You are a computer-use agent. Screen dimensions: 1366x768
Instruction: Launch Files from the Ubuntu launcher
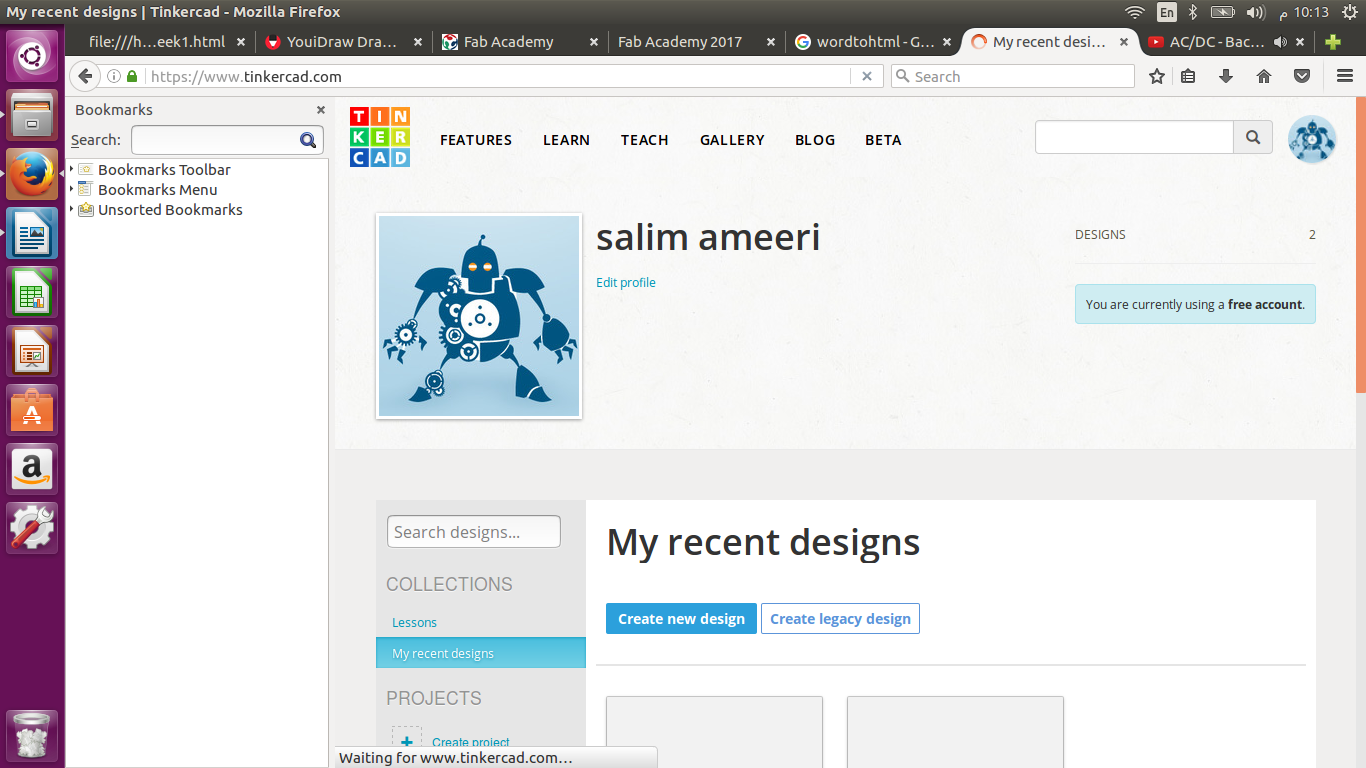[33, 115]
